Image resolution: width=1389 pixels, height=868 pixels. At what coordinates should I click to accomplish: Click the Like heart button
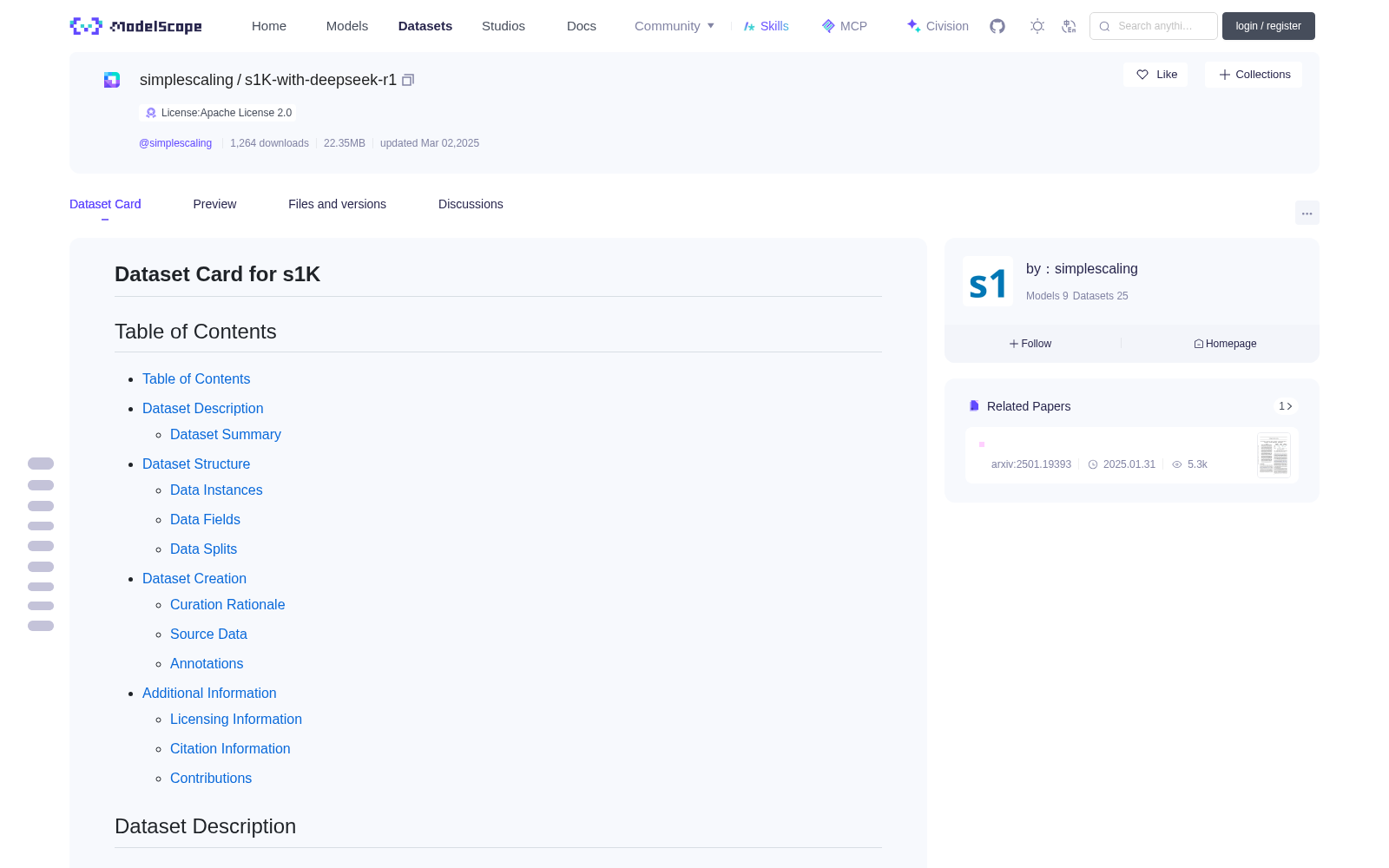(1155, 75)
